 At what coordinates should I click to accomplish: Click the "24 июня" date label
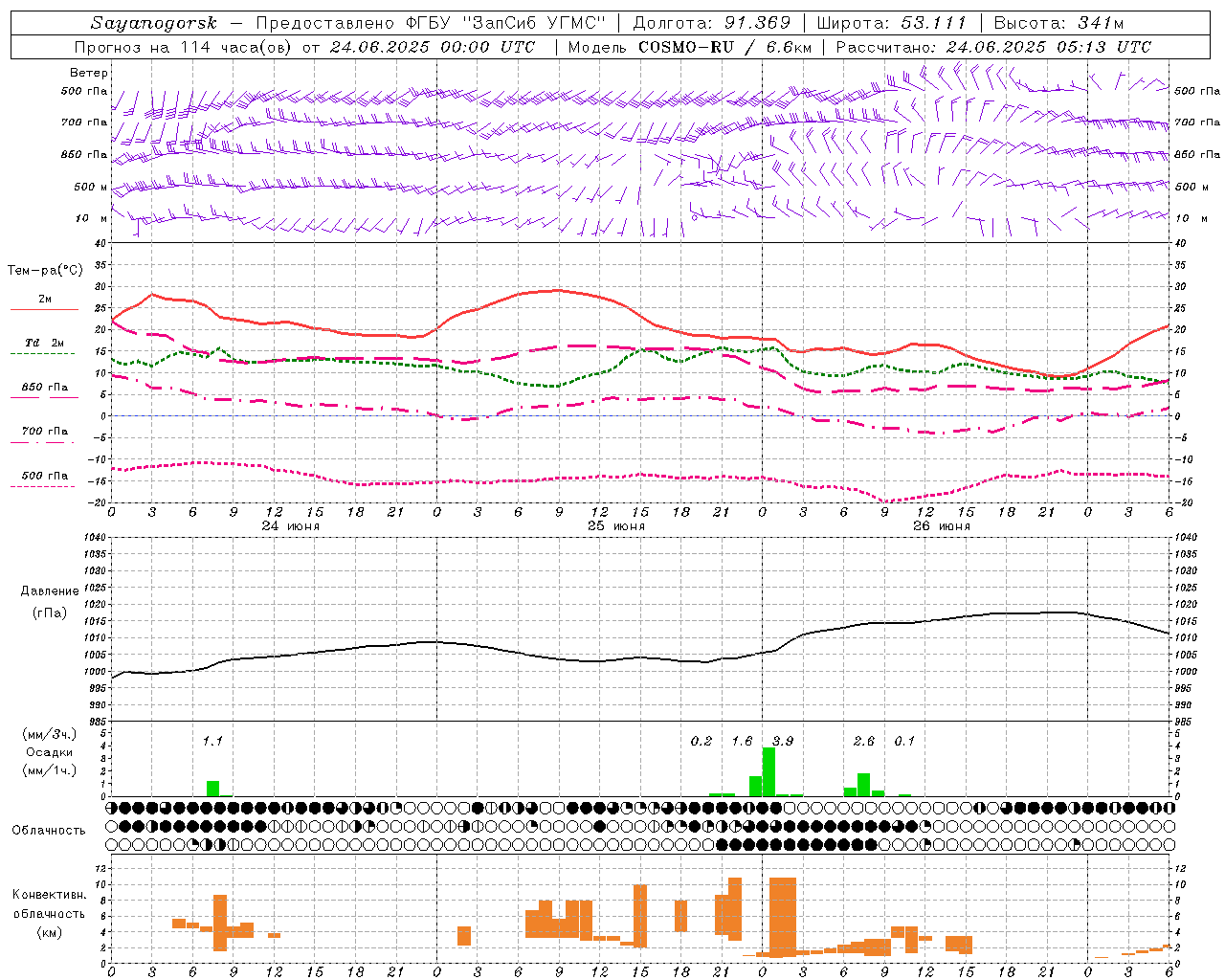[x=291, y=526]
